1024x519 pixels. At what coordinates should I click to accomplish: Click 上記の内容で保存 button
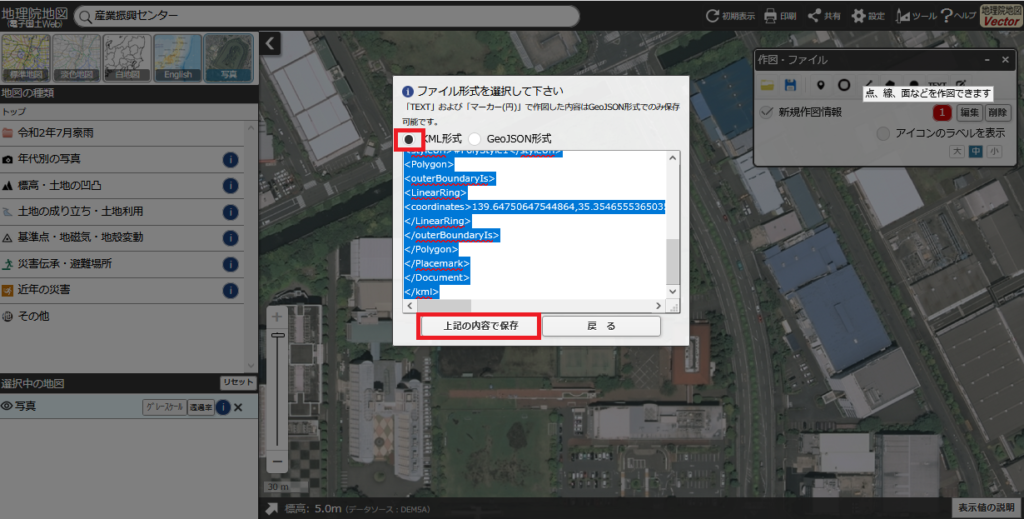(481, 326)
